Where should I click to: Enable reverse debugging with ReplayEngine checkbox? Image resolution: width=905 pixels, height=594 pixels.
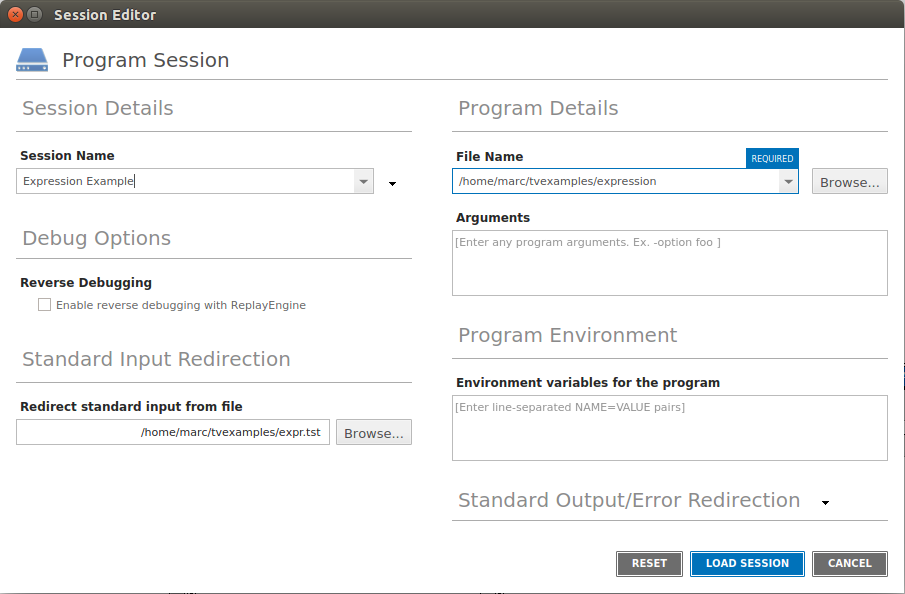click(x=44, y=305)
